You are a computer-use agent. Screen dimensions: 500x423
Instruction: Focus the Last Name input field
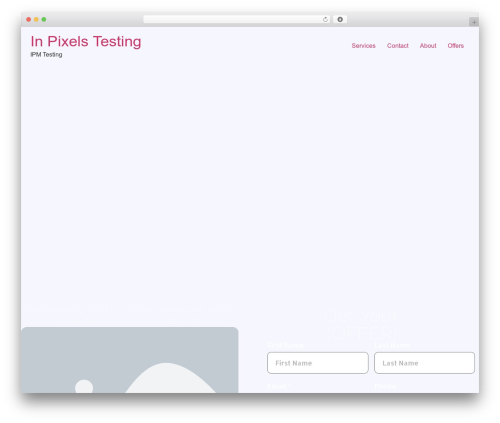click(424, 363)
